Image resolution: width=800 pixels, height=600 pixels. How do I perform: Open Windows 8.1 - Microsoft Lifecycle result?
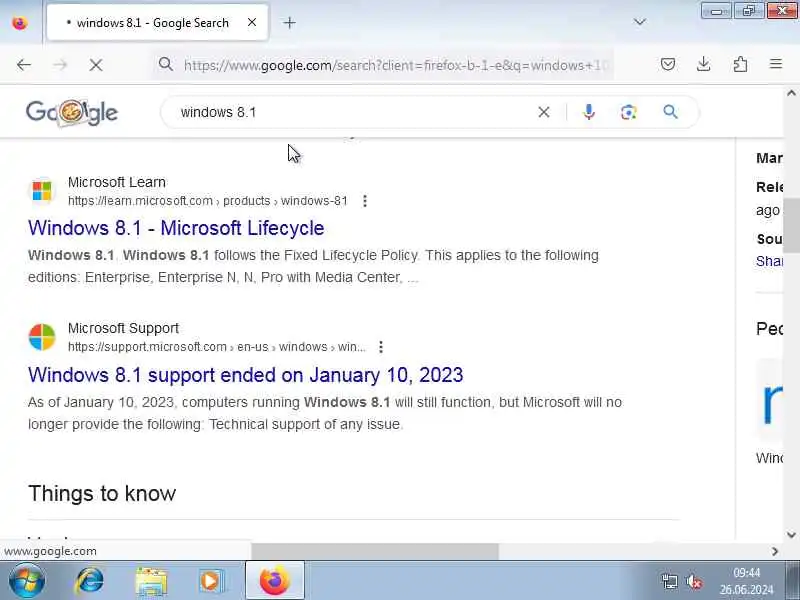[x=176, y=228]
